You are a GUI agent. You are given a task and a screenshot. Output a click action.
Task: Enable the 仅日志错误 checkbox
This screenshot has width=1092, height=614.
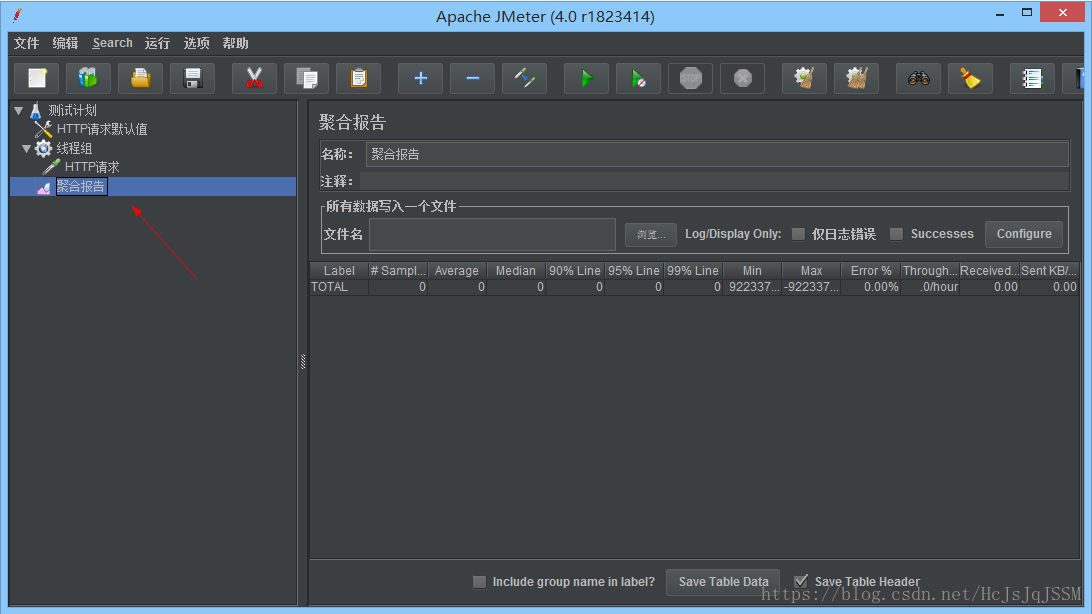pos(799,234)
